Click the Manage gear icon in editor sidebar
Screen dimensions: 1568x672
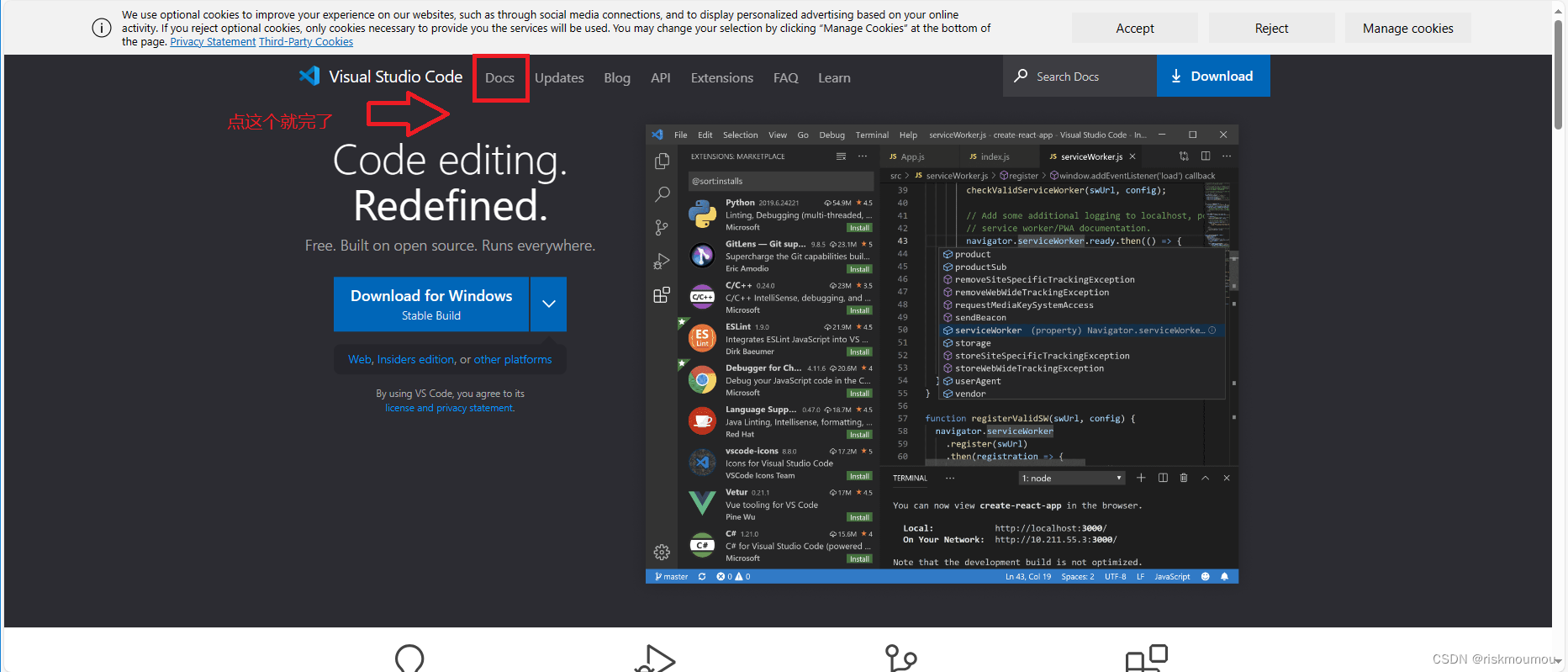[663, 552]
